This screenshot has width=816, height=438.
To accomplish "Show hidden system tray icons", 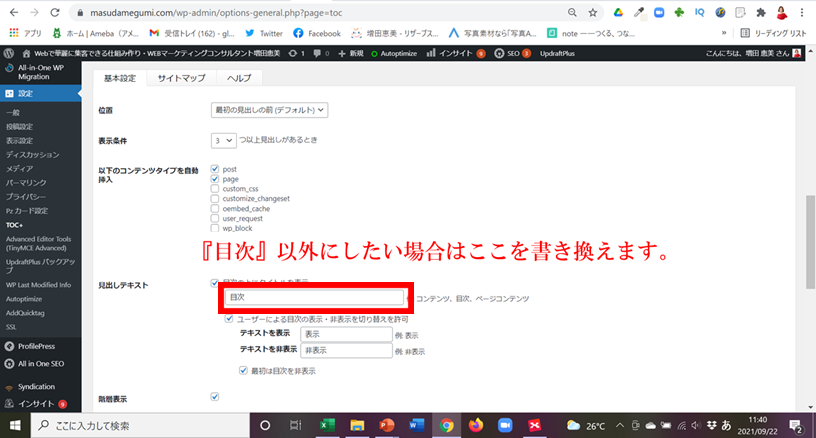I will tap(619, 426).
